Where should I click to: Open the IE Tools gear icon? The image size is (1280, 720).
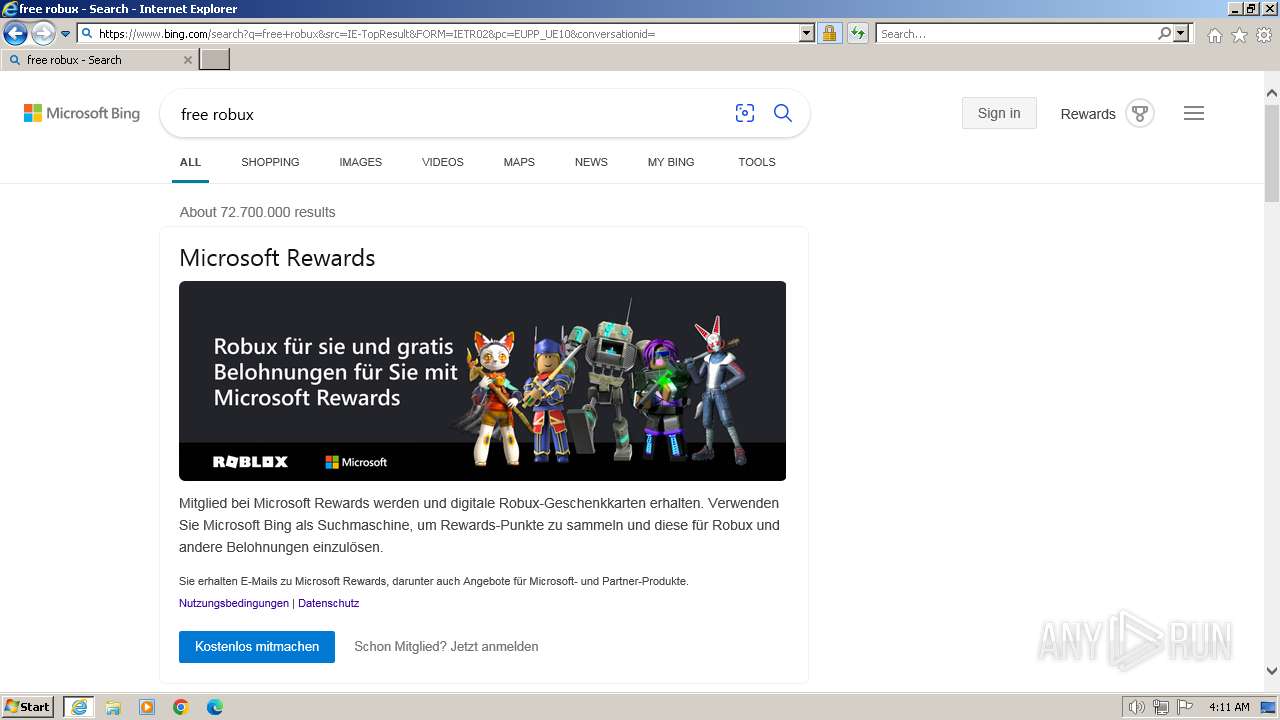(x=1264, y=35)
